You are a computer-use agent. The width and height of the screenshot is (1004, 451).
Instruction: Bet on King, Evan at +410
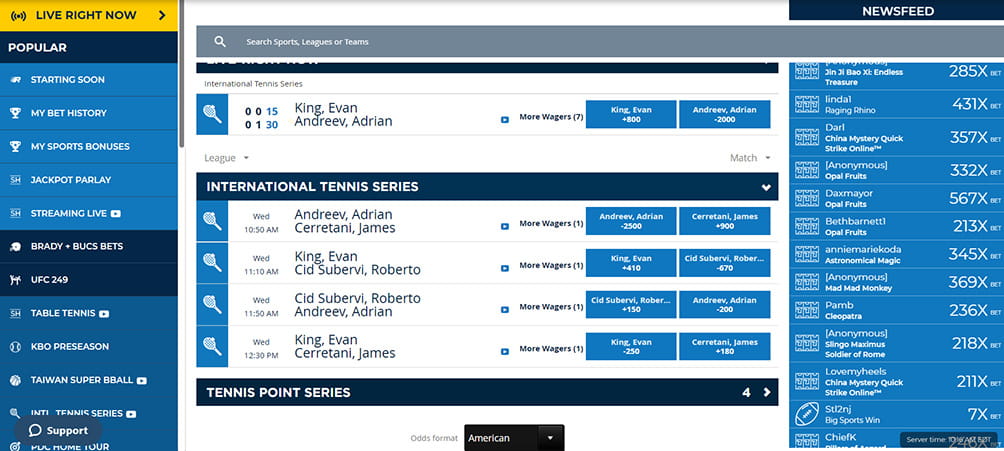click(x=631, y=263)
